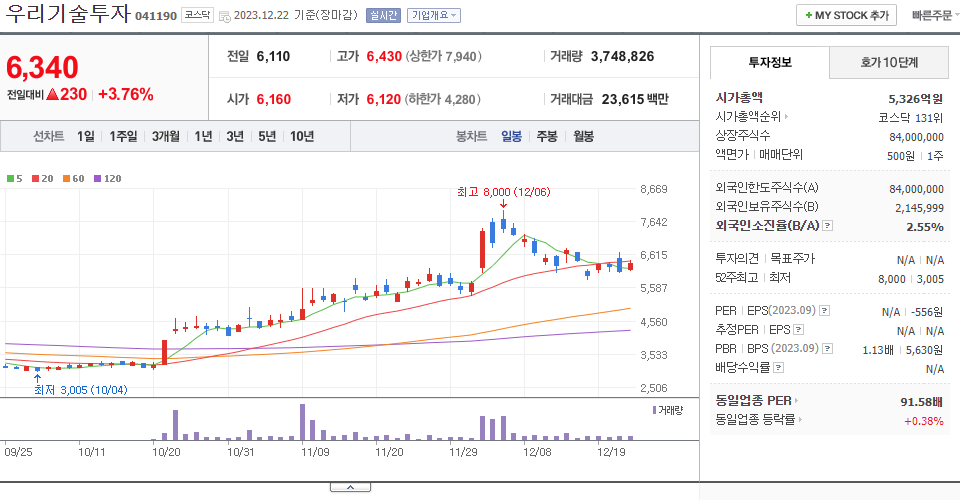Open the 빠른주문 dropdown
This screenshot has height=500, width=960.
pyautogui.click(x=935, y=15)
